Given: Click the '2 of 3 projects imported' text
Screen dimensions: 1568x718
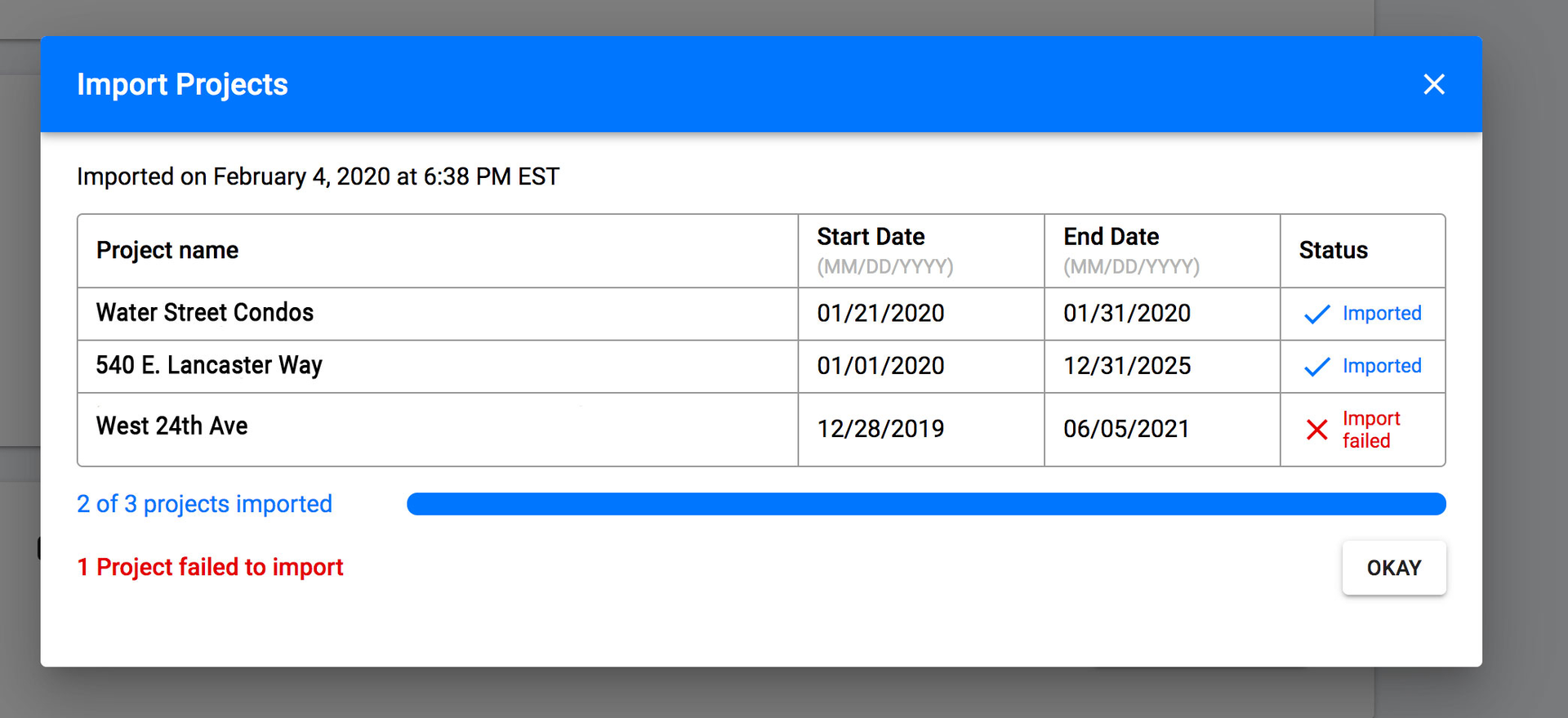Looking at the screenshot, I should (x=204, y=504).
